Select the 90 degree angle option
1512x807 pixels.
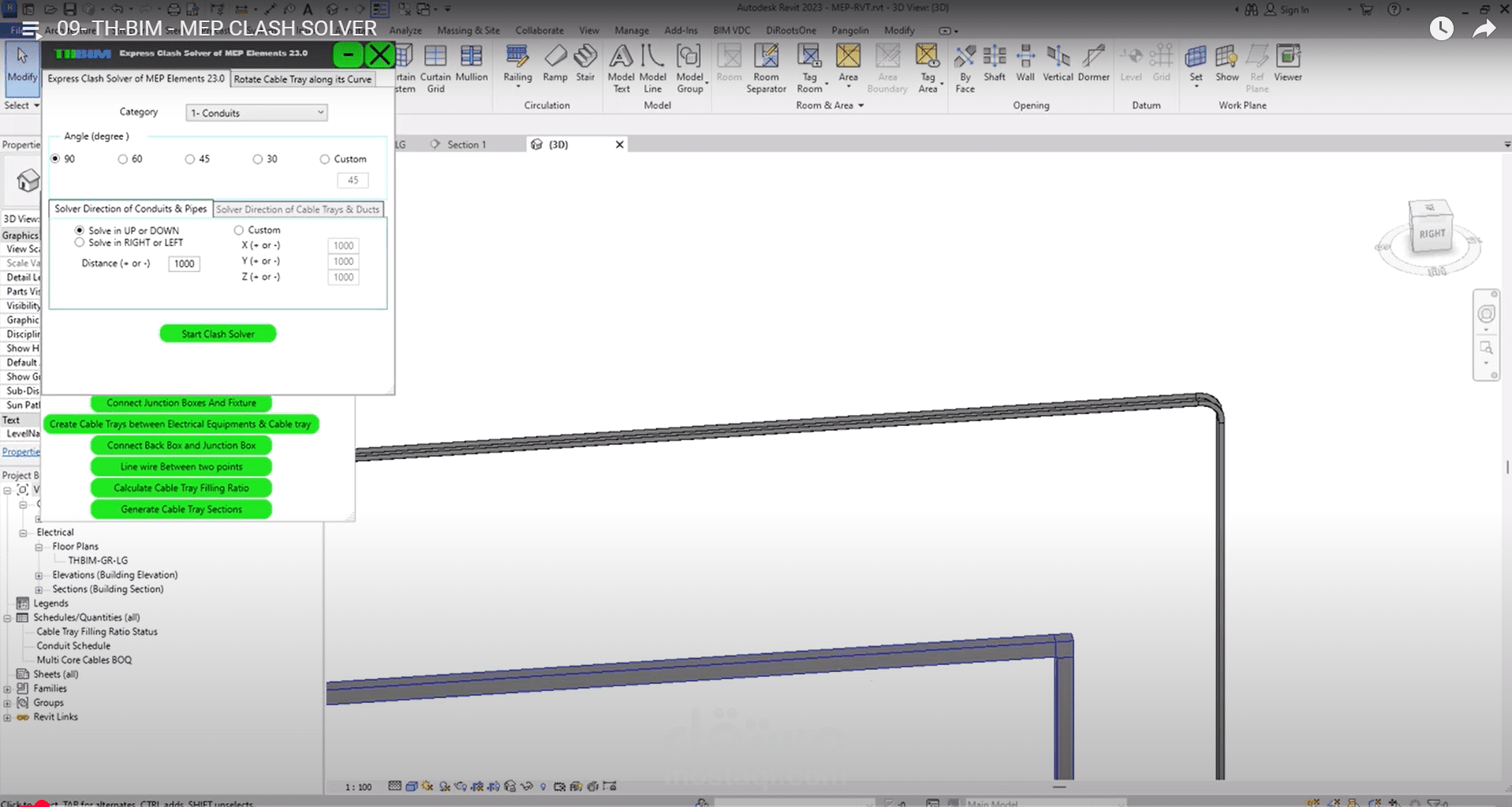pyautogui.click(x=55, y=159)
